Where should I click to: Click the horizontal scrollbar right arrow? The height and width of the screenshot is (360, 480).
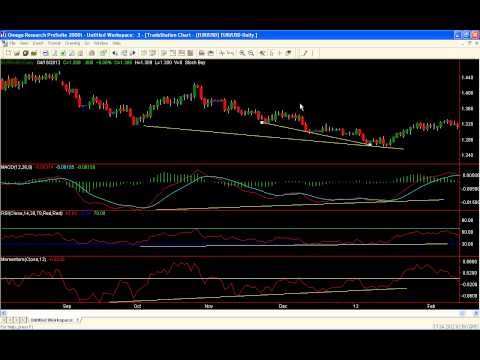point(476,313)
